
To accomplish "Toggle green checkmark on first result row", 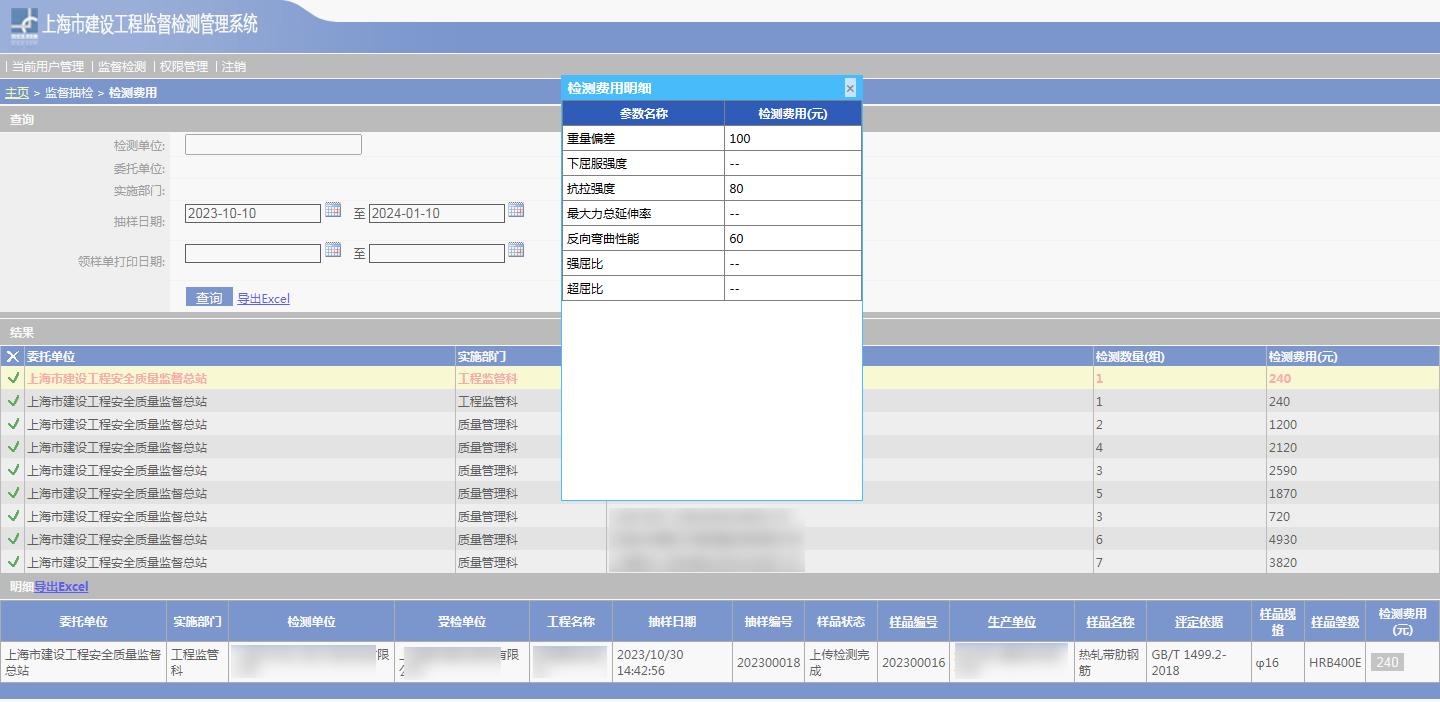I will 13,378.
